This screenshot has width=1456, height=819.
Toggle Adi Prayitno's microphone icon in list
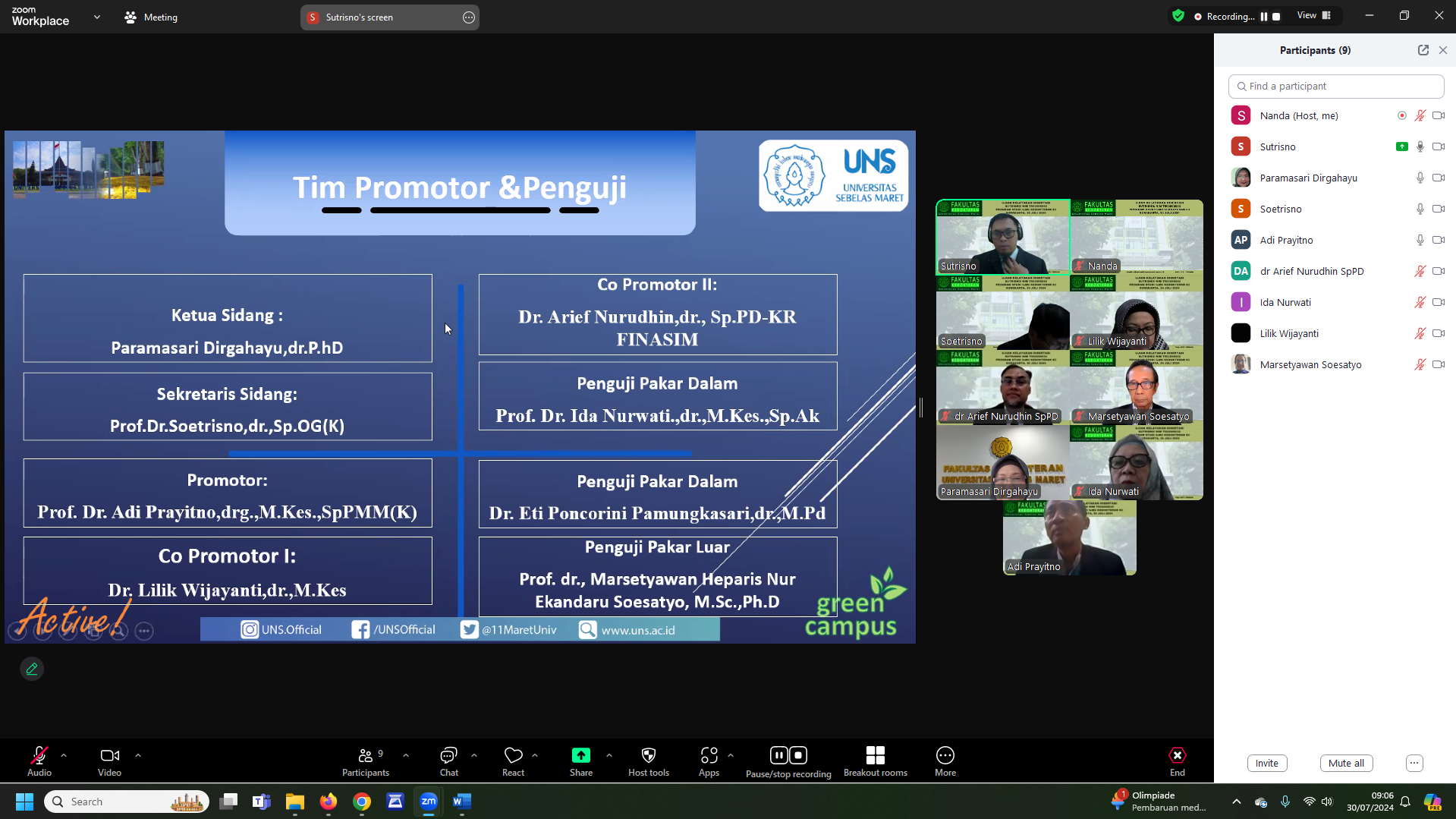1420,240
